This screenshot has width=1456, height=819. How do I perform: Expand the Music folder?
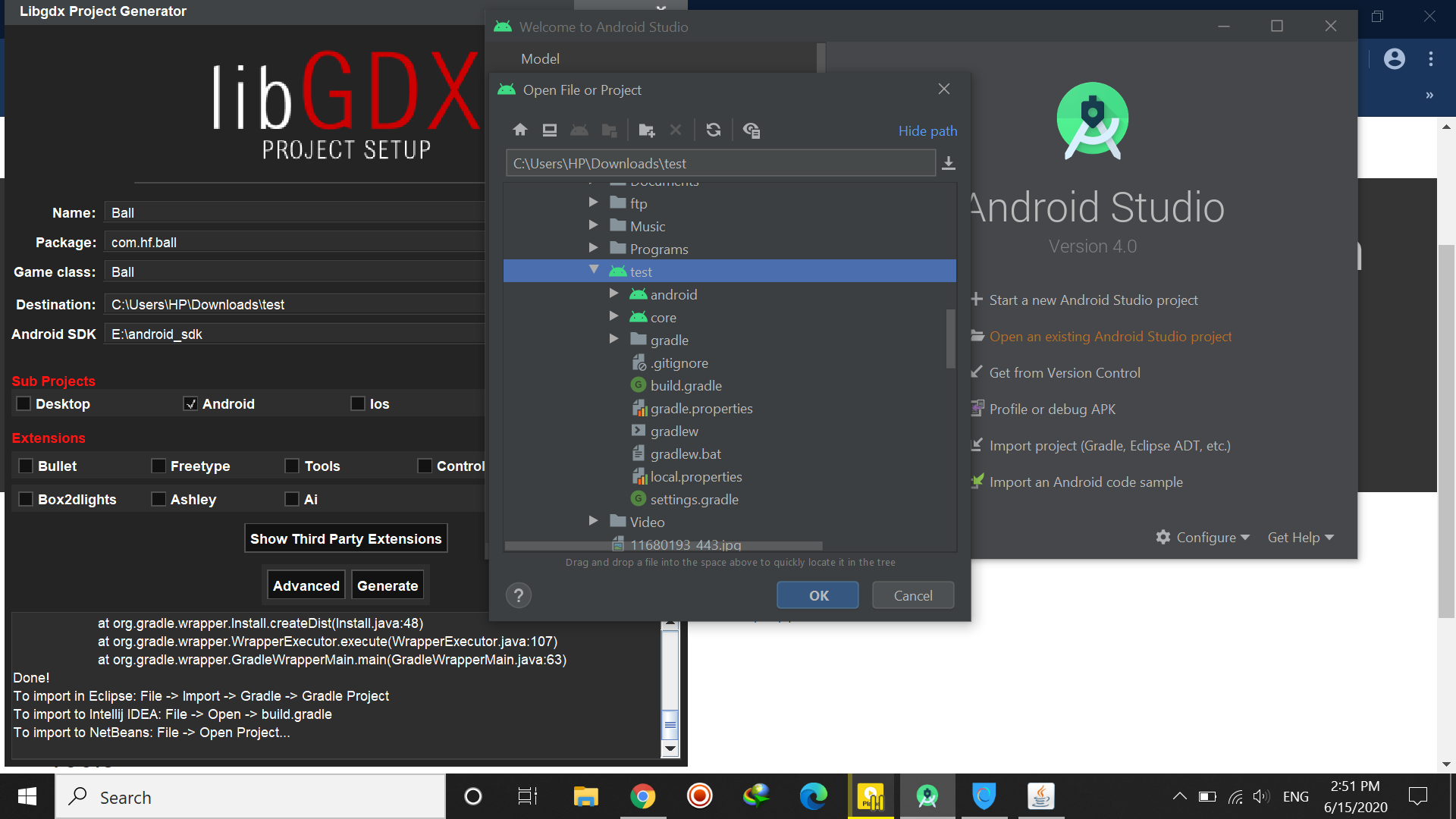pyautogui.click(x=593, y=225)
